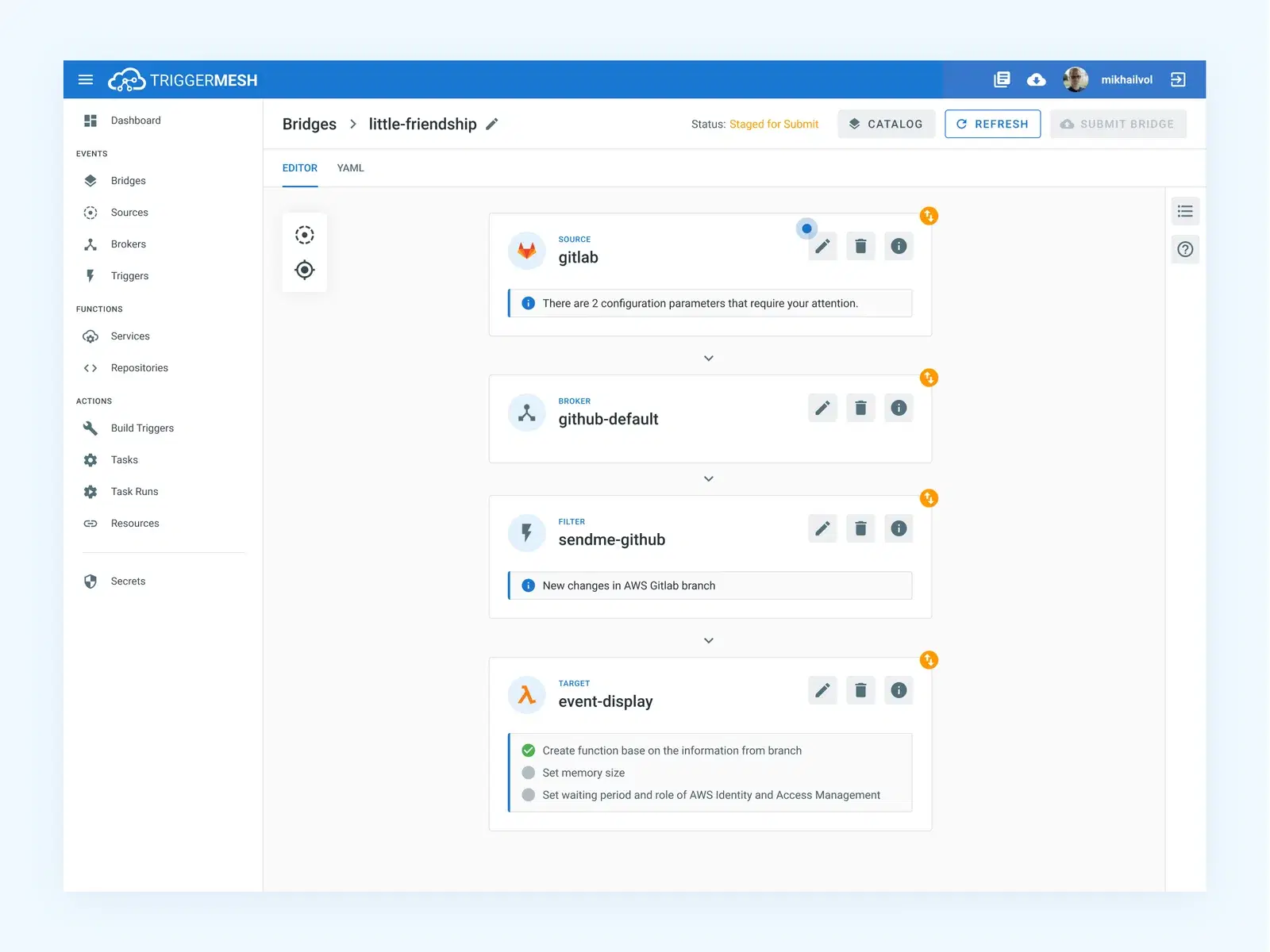Delete the event-display target card
The width and height of the screenshot is (1270, 952).
pyautogui.click(x=860, y=690)
